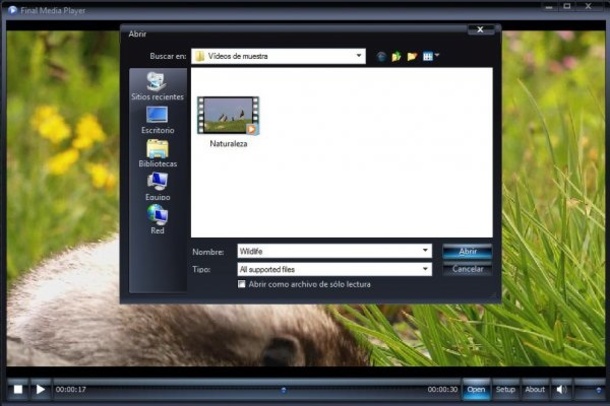The height and width of the screenshot is (406, 610).
Task: Click the playback seek slider handle
Action: 283,390
